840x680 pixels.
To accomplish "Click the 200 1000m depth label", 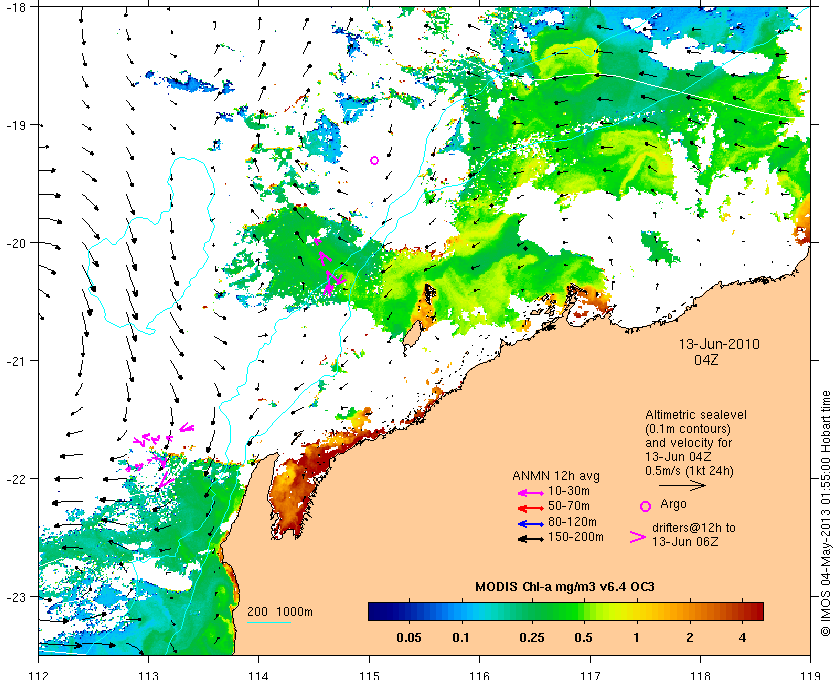I will pyautogui.click(x=280, y=612).
